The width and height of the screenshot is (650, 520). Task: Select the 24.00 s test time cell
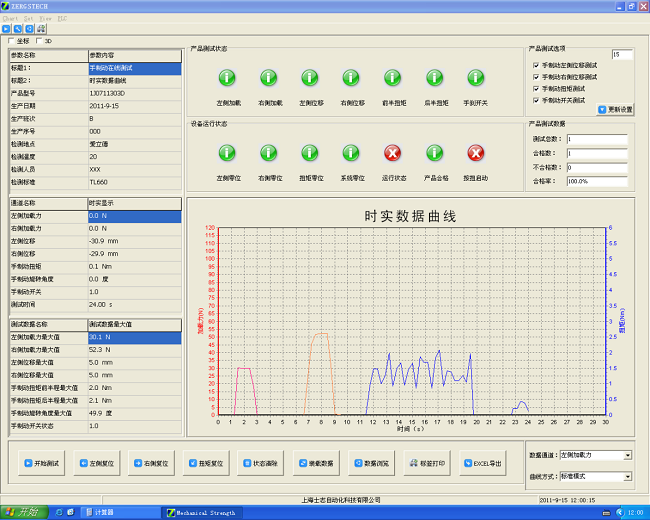coord(135,305)
